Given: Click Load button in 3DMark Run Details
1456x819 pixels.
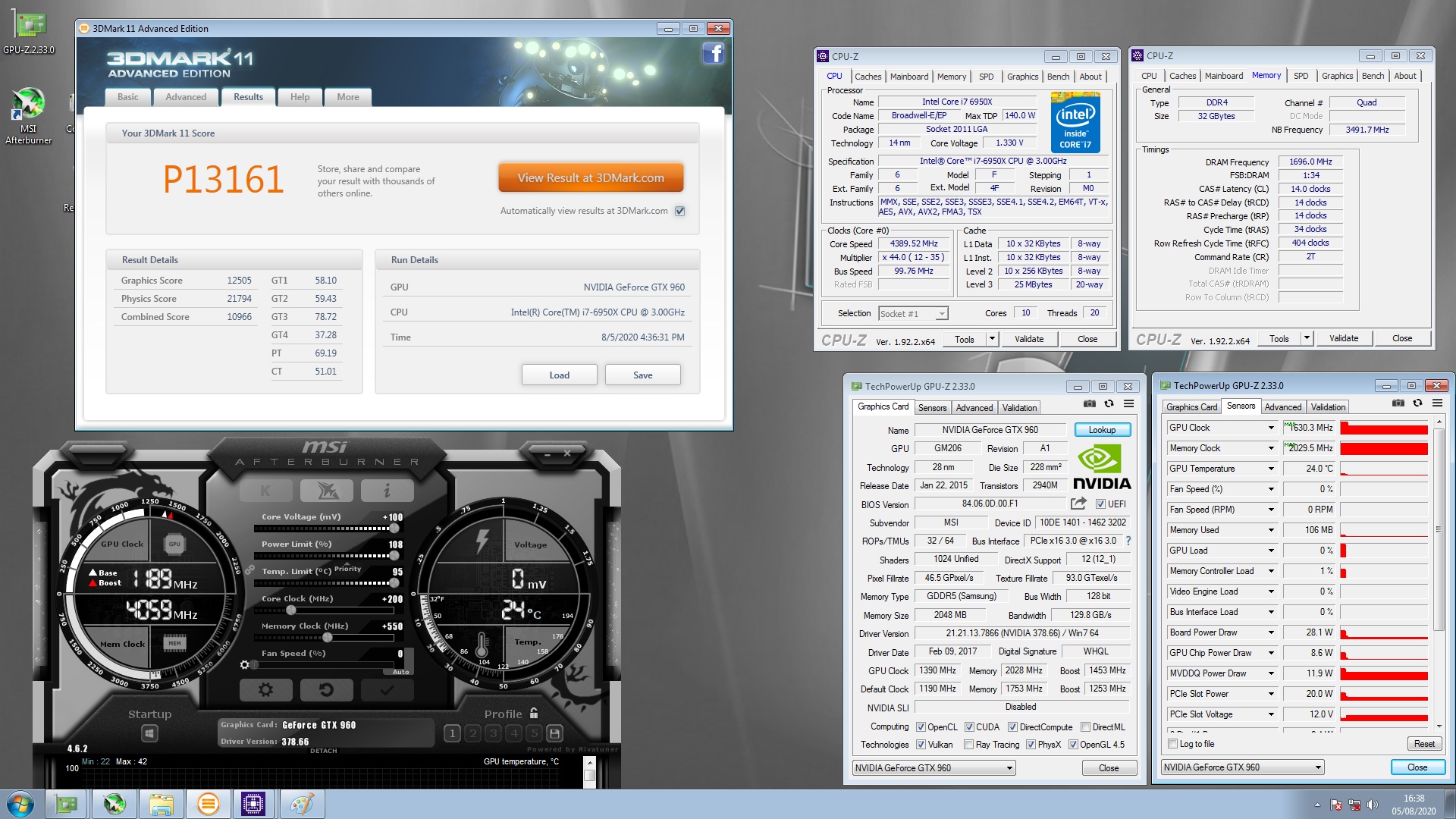Looking at the screenshot, I should [559, 375].
